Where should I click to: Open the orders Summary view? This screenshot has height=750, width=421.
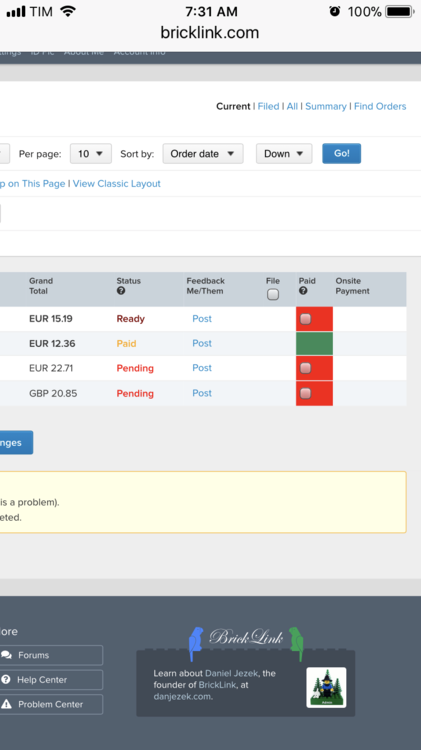326,106
